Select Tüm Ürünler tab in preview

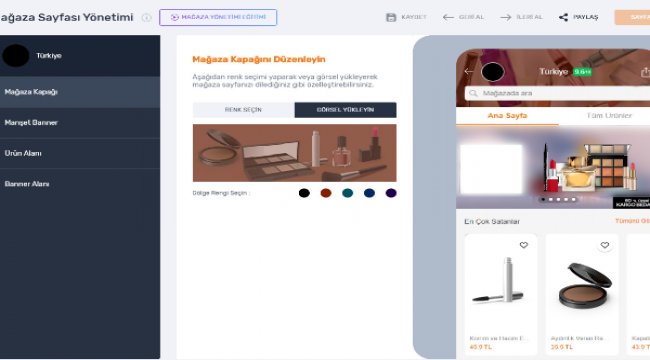point(609,116)
